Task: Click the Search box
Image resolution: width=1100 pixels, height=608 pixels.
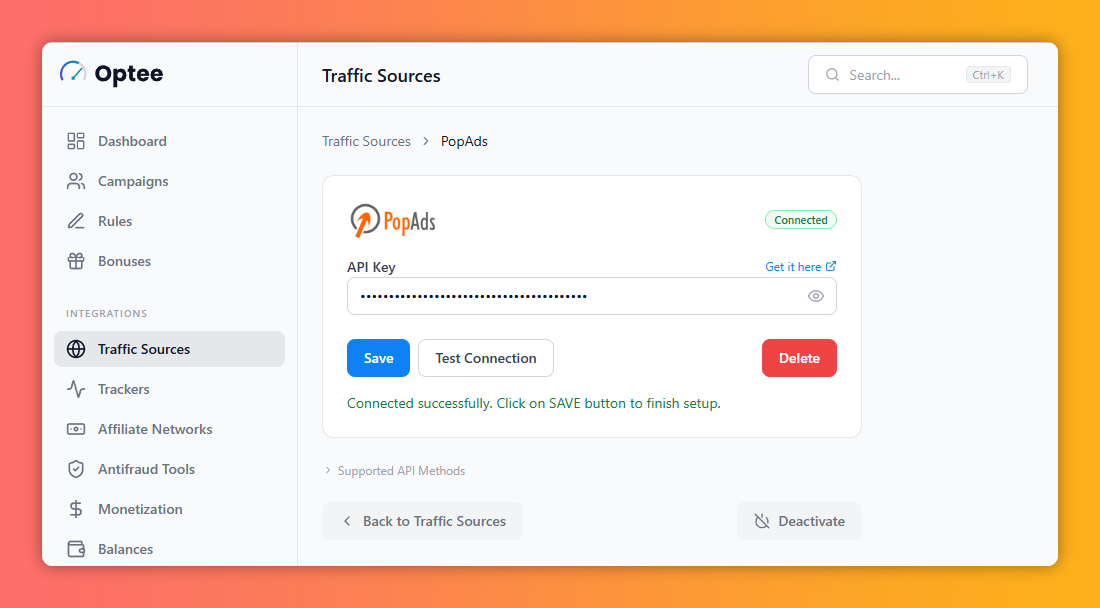Action: (x=918, y=75)
